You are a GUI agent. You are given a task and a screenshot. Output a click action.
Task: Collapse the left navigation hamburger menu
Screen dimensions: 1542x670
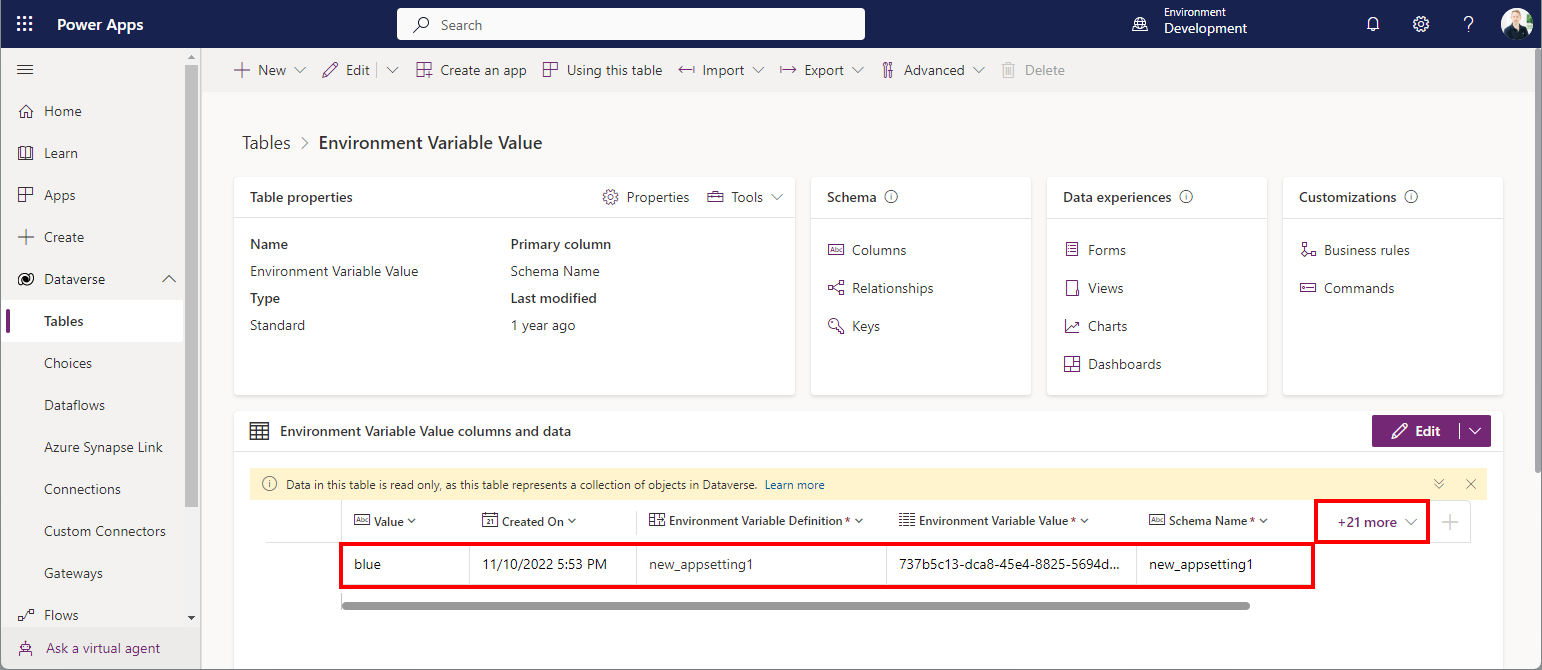[25, 69]
